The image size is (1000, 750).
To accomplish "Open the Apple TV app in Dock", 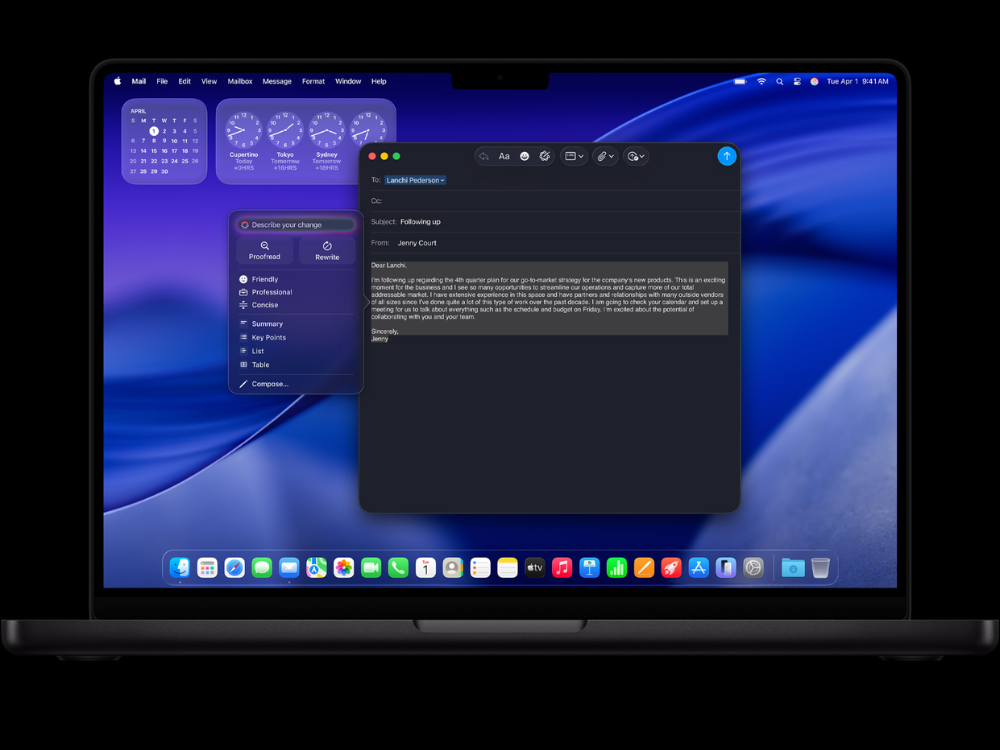I will 535,568.
